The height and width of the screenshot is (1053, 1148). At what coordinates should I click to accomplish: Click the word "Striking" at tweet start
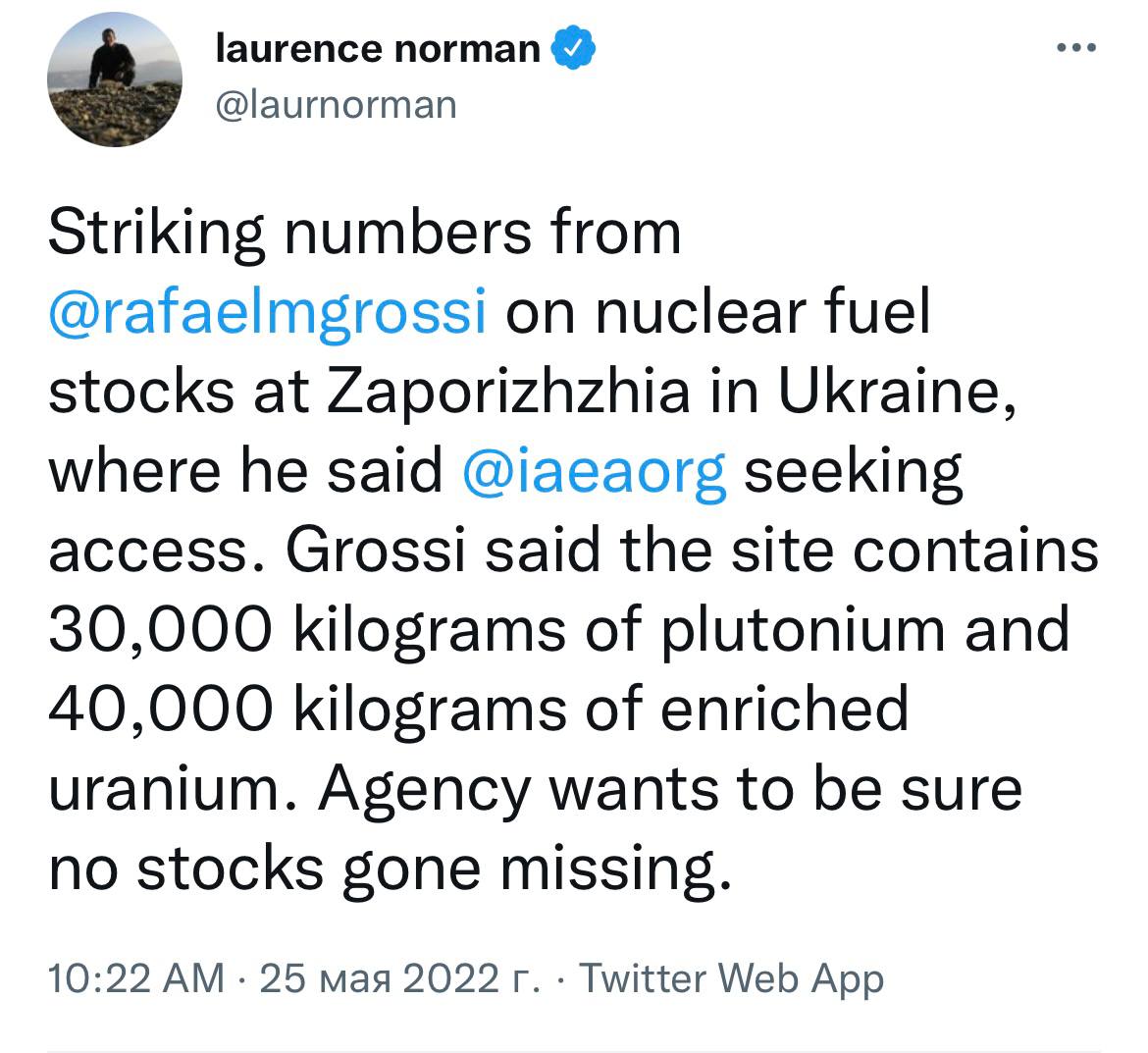tap(157, 236)
